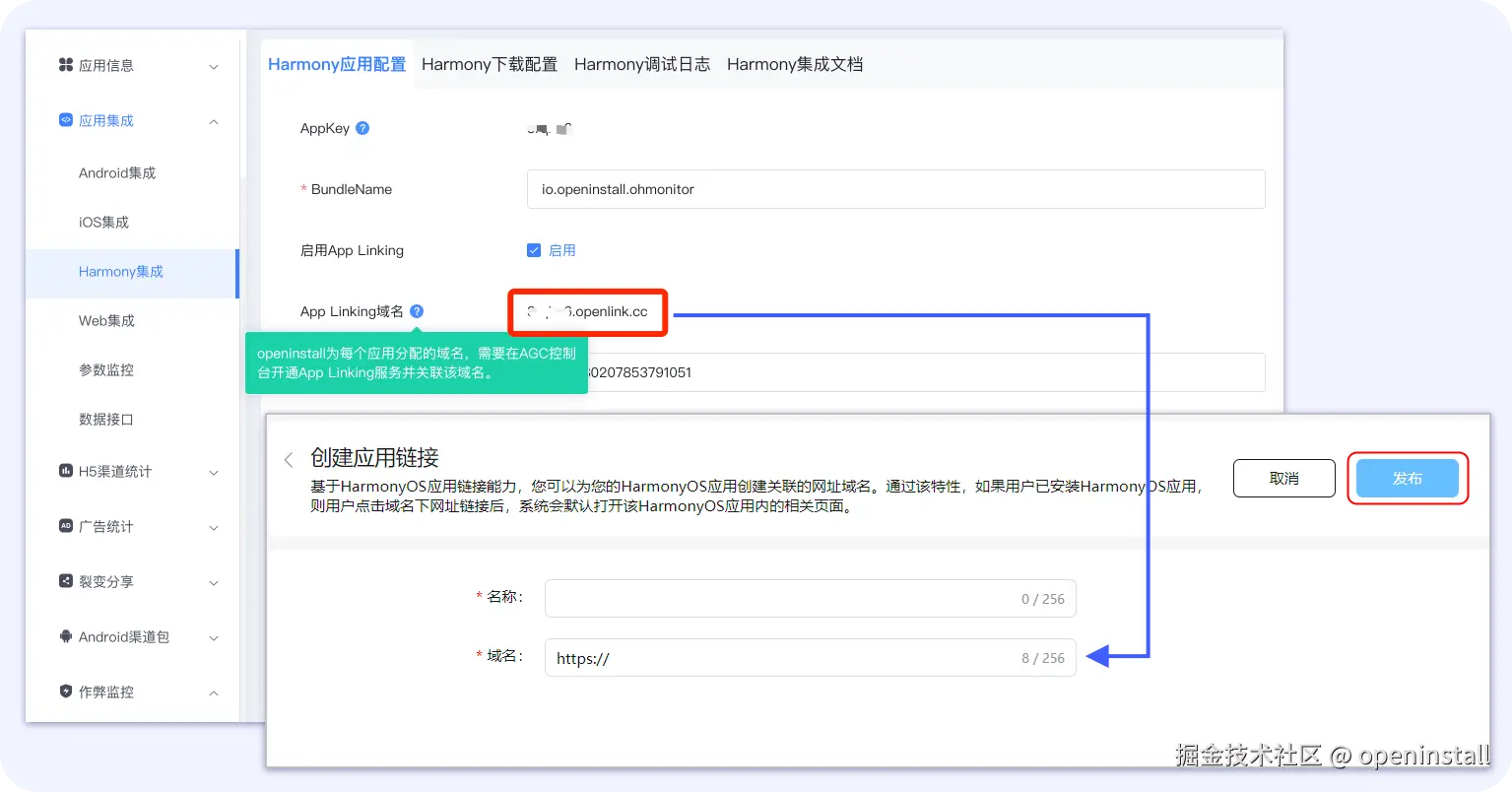
Task: Open the Harmony集成文档 tab
Action: pos(795,64)
